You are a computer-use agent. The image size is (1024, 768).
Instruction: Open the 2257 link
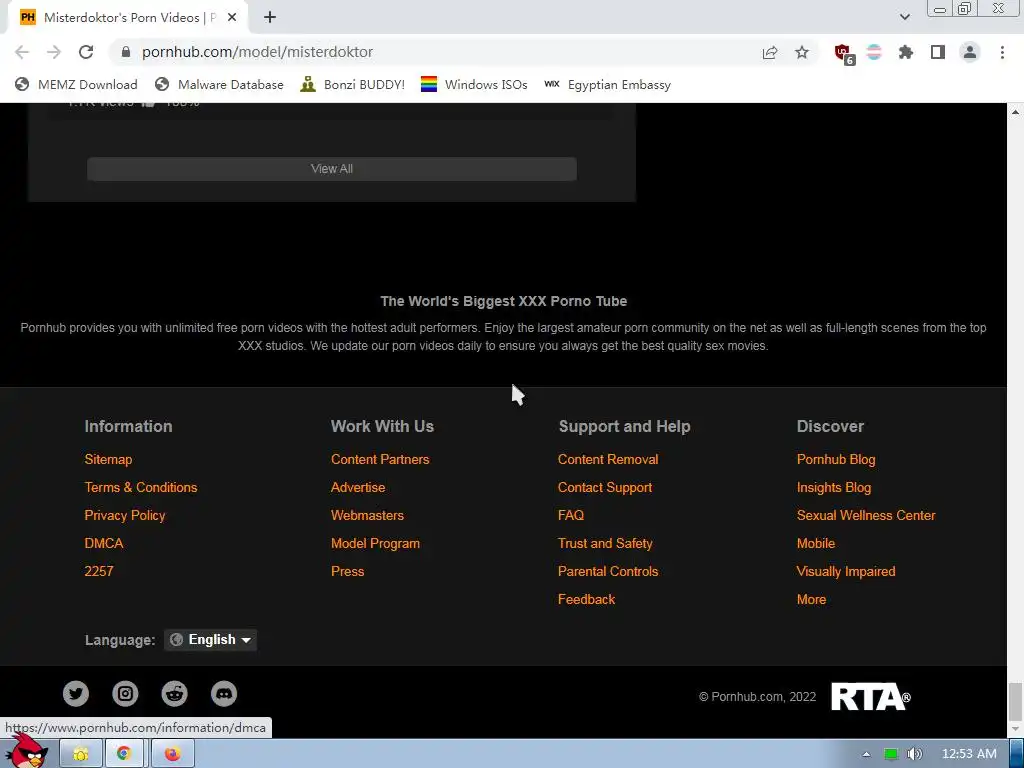99,571
